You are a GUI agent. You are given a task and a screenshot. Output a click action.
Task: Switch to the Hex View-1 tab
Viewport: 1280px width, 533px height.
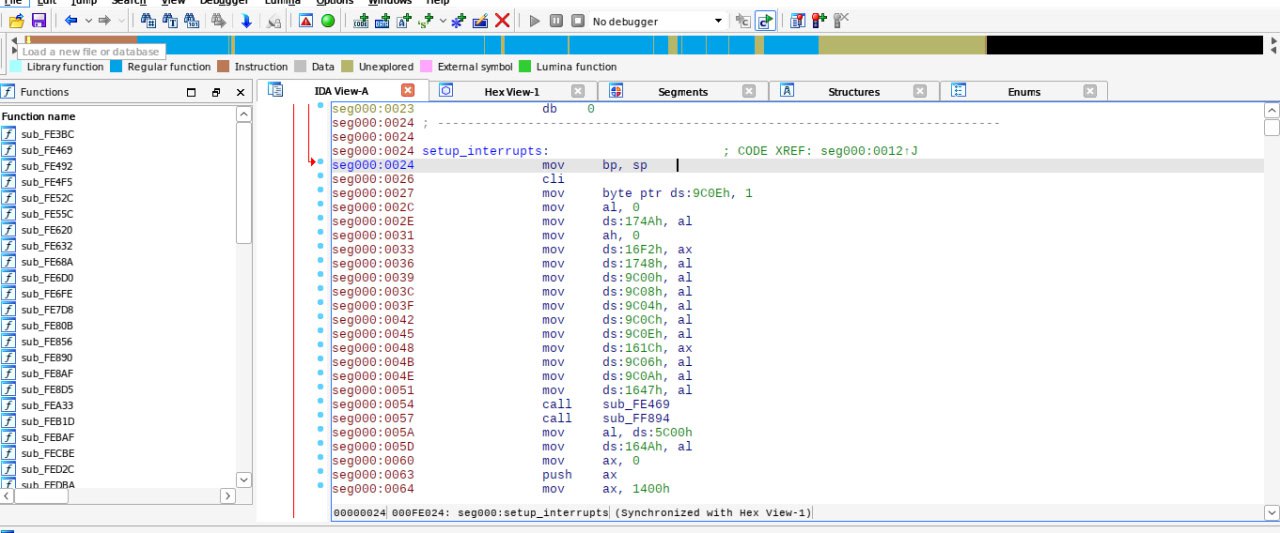pos(510,91)
